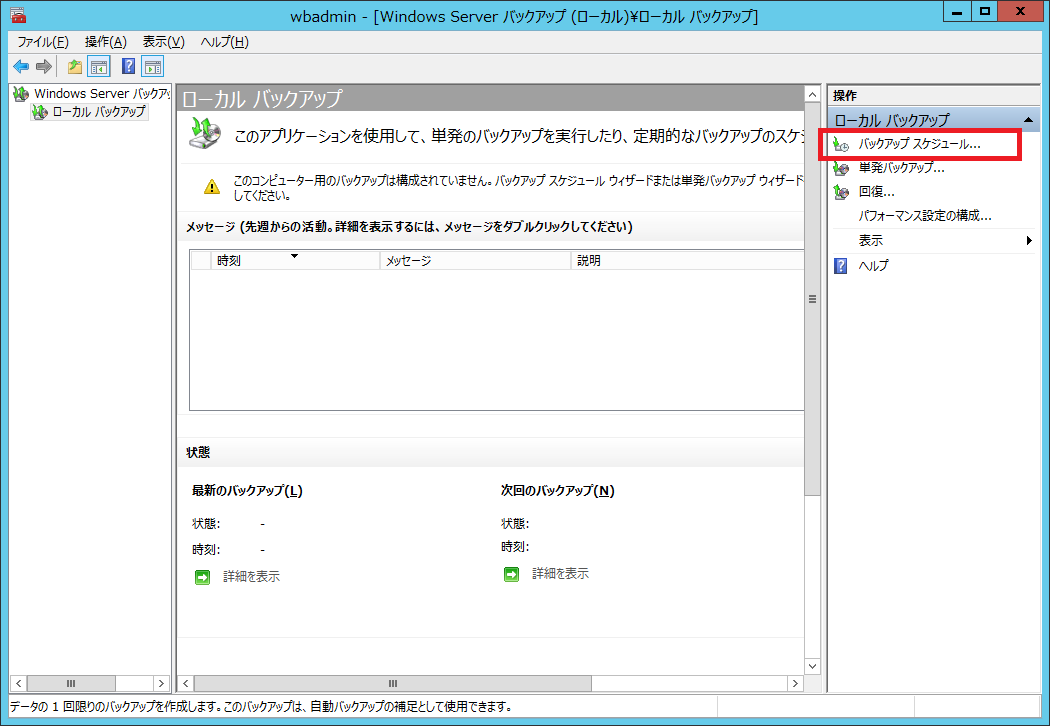Click the 回復 action icon
Image resolution: width=1050 pixels, height=726 pixels.
click(x=841, y=192)
